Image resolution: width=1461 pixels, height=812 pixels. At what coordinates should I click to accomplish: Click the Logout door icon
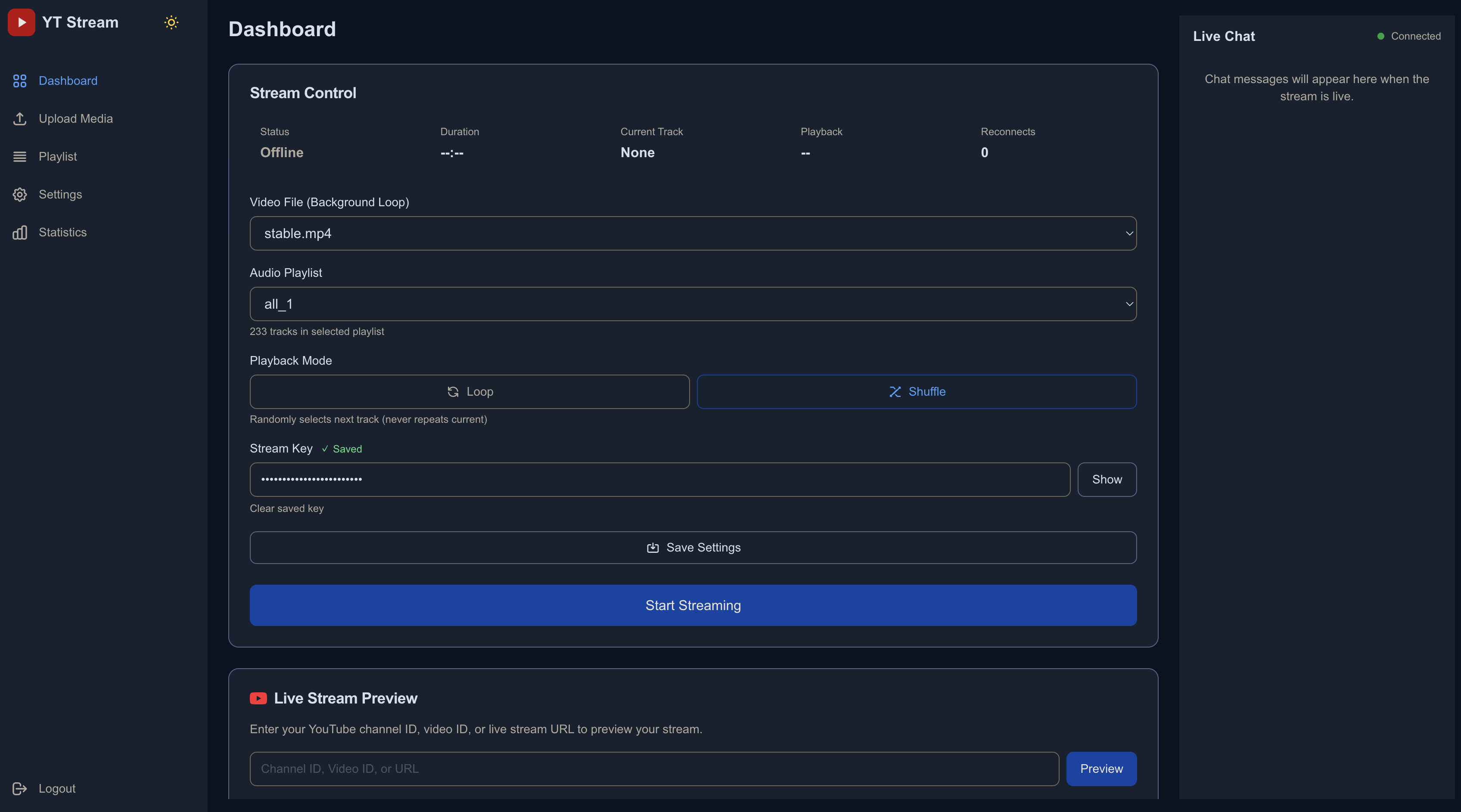point(20,788)
